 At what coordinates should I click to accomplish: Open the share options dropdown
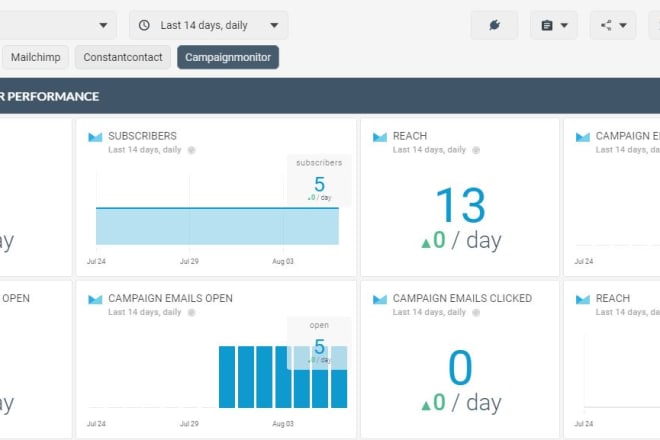[x=613, y=25]
